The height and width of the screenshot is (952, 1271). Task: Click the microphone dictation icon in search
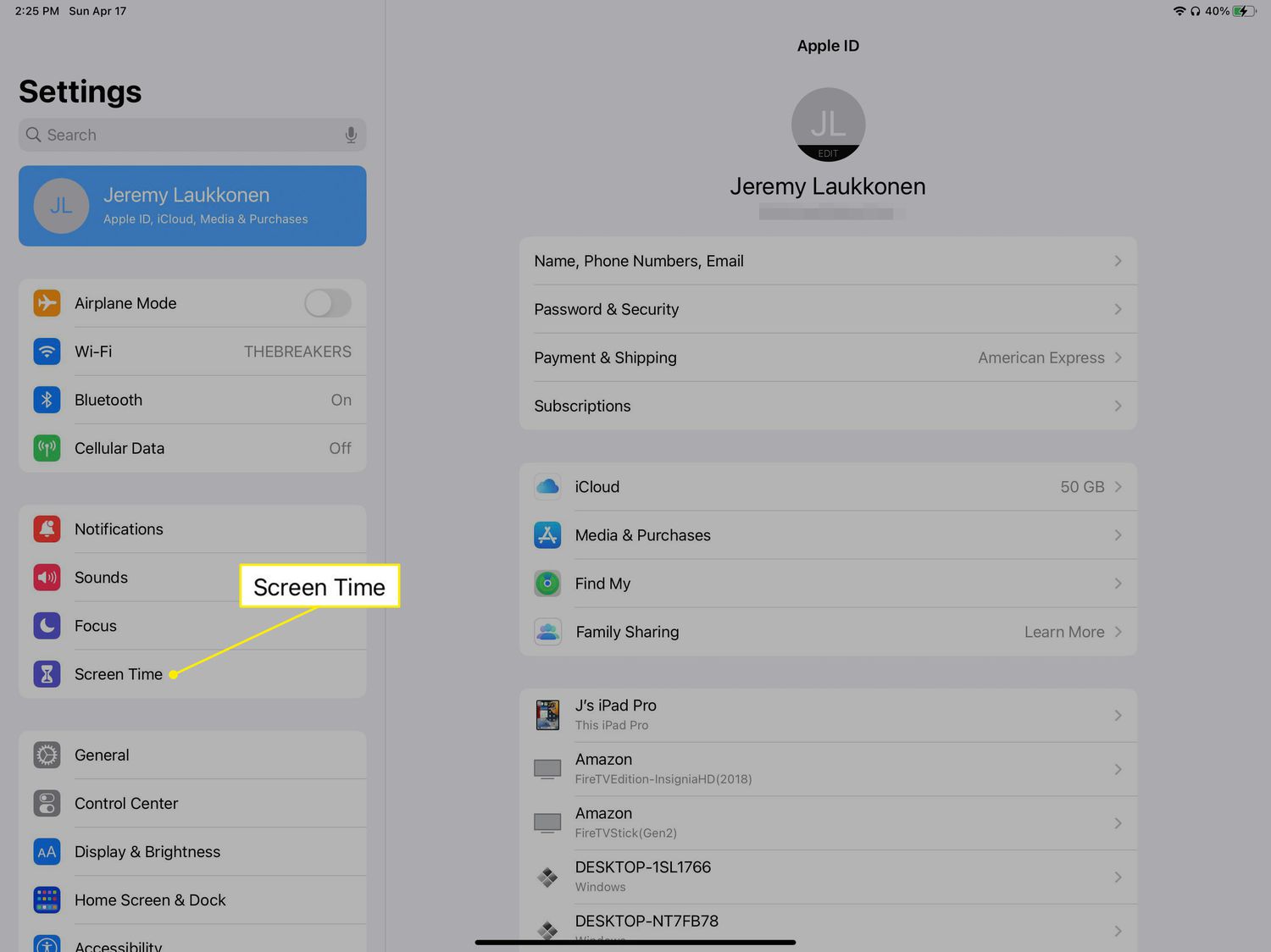tap(351, 136)
